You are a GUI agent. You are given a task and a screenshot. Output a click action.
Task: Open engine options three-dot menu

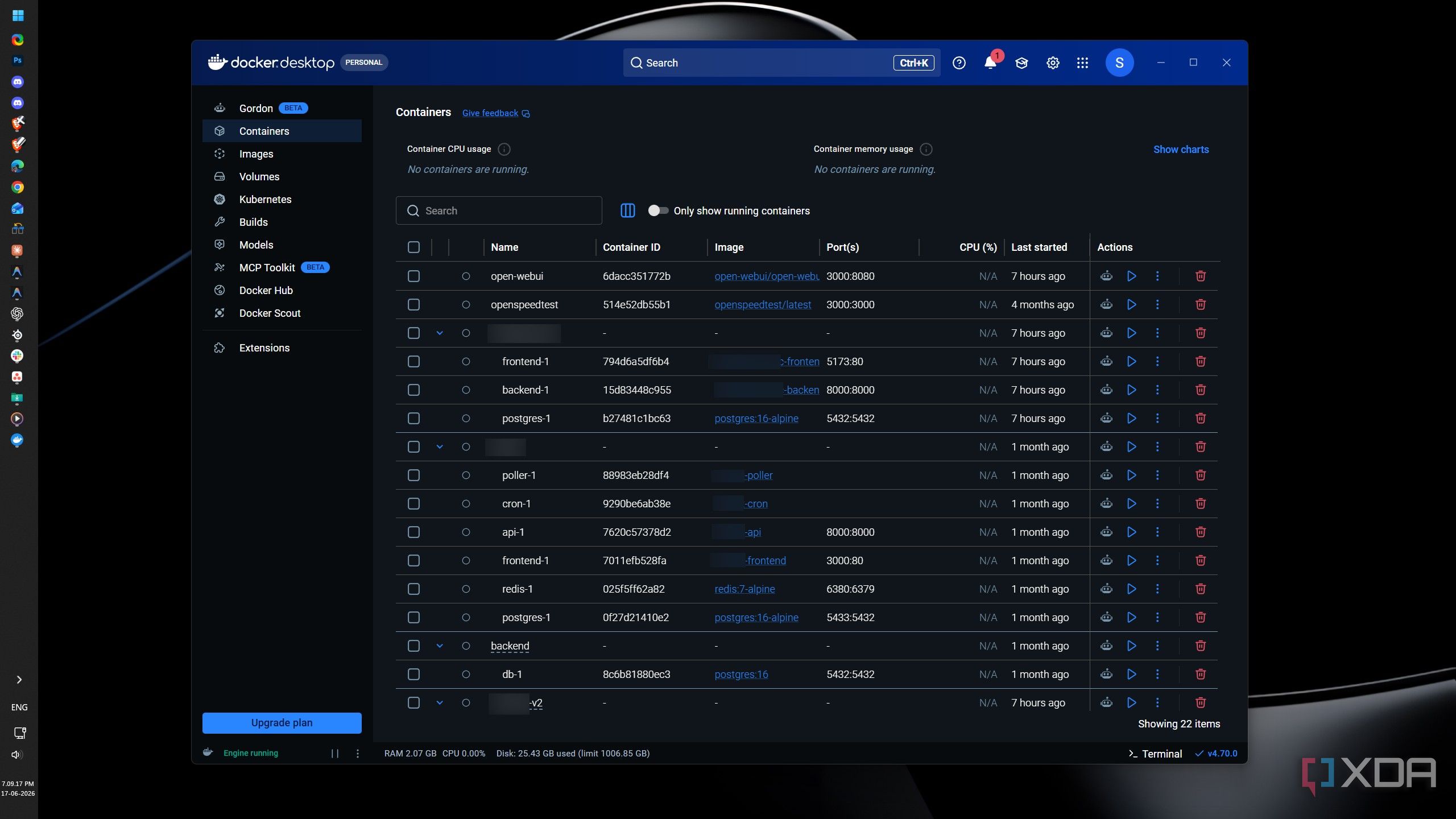pos(357,753)
